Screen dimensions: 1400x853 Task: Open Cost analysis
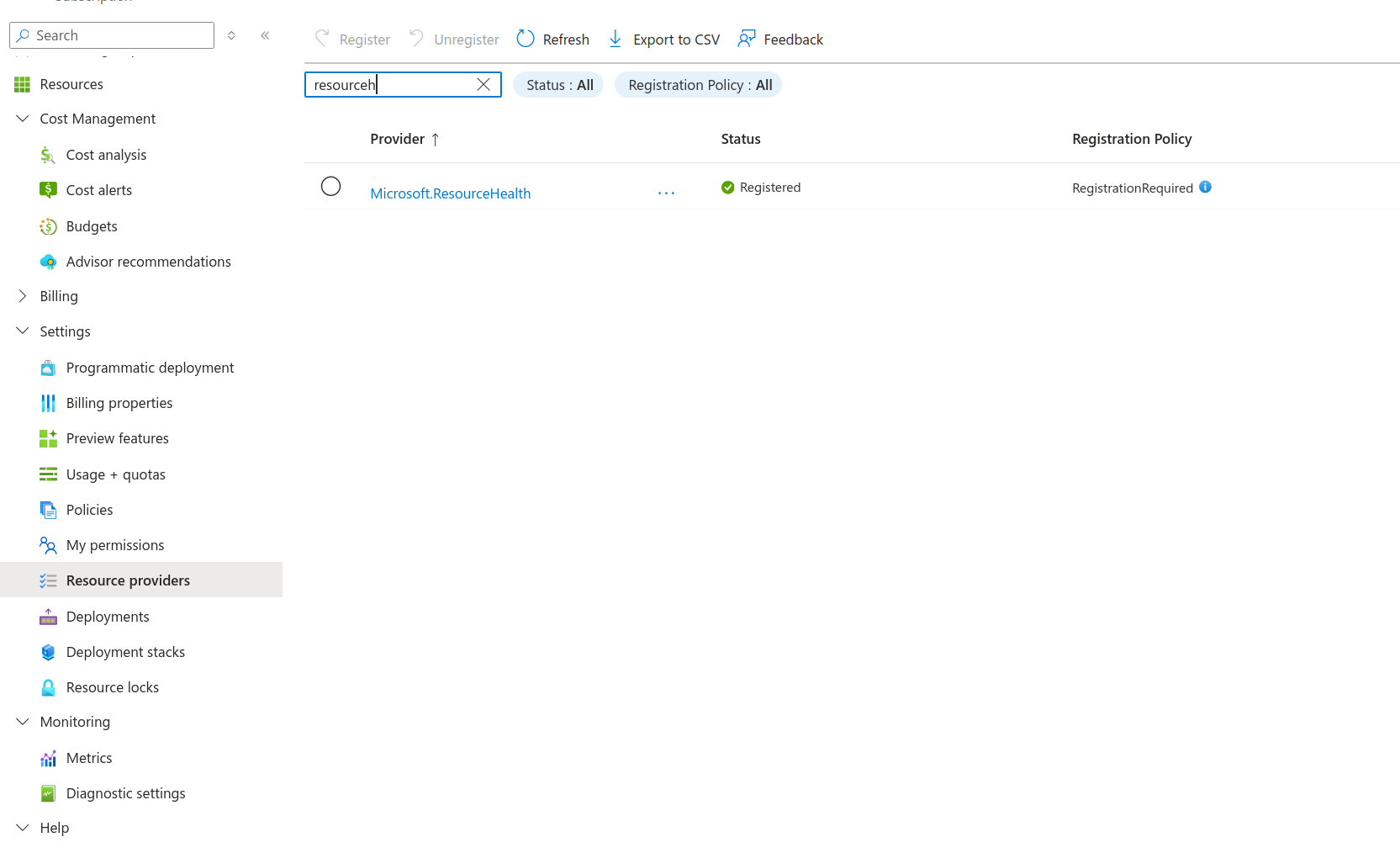[106, 155]
